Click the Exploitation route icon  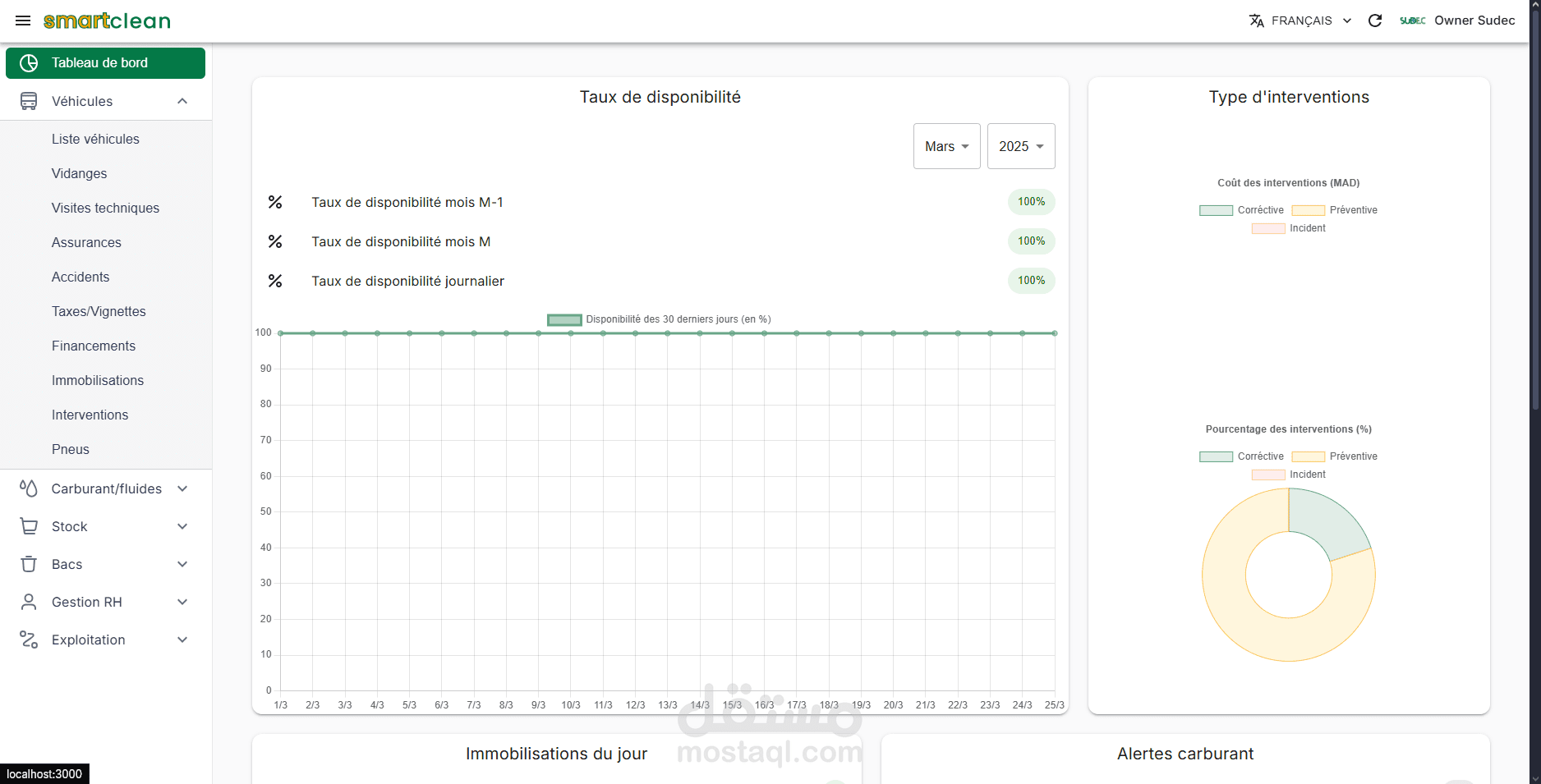point(29,640)
